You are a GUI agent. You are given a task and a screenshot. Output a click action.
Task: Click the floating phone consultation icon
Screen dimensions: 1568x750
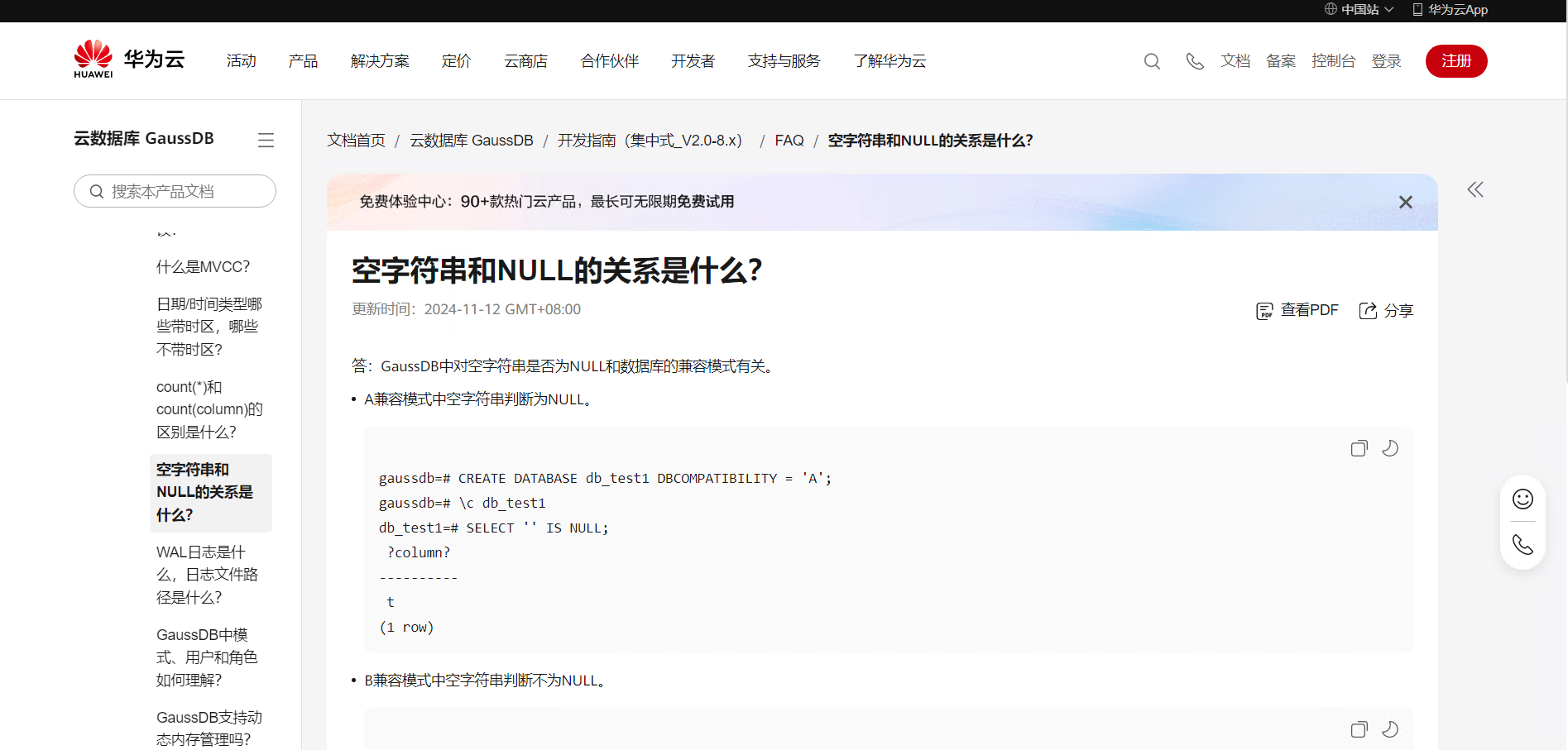click(x=1522, y=544)
